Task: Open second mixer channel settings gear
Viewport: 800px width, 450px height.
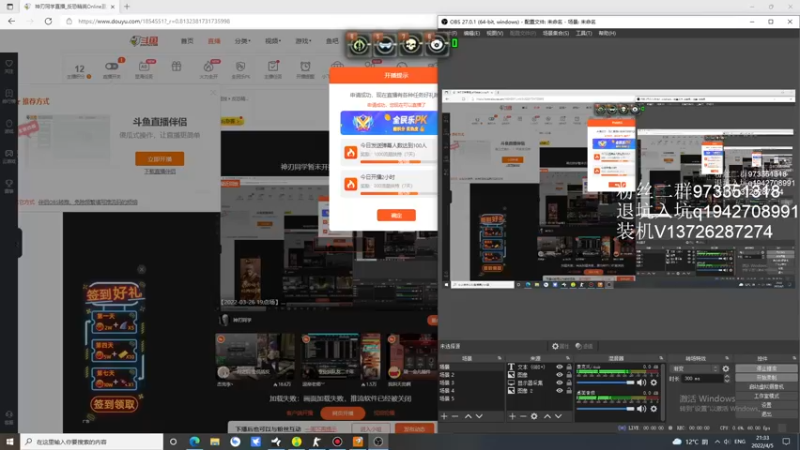Action: [654, 408]
